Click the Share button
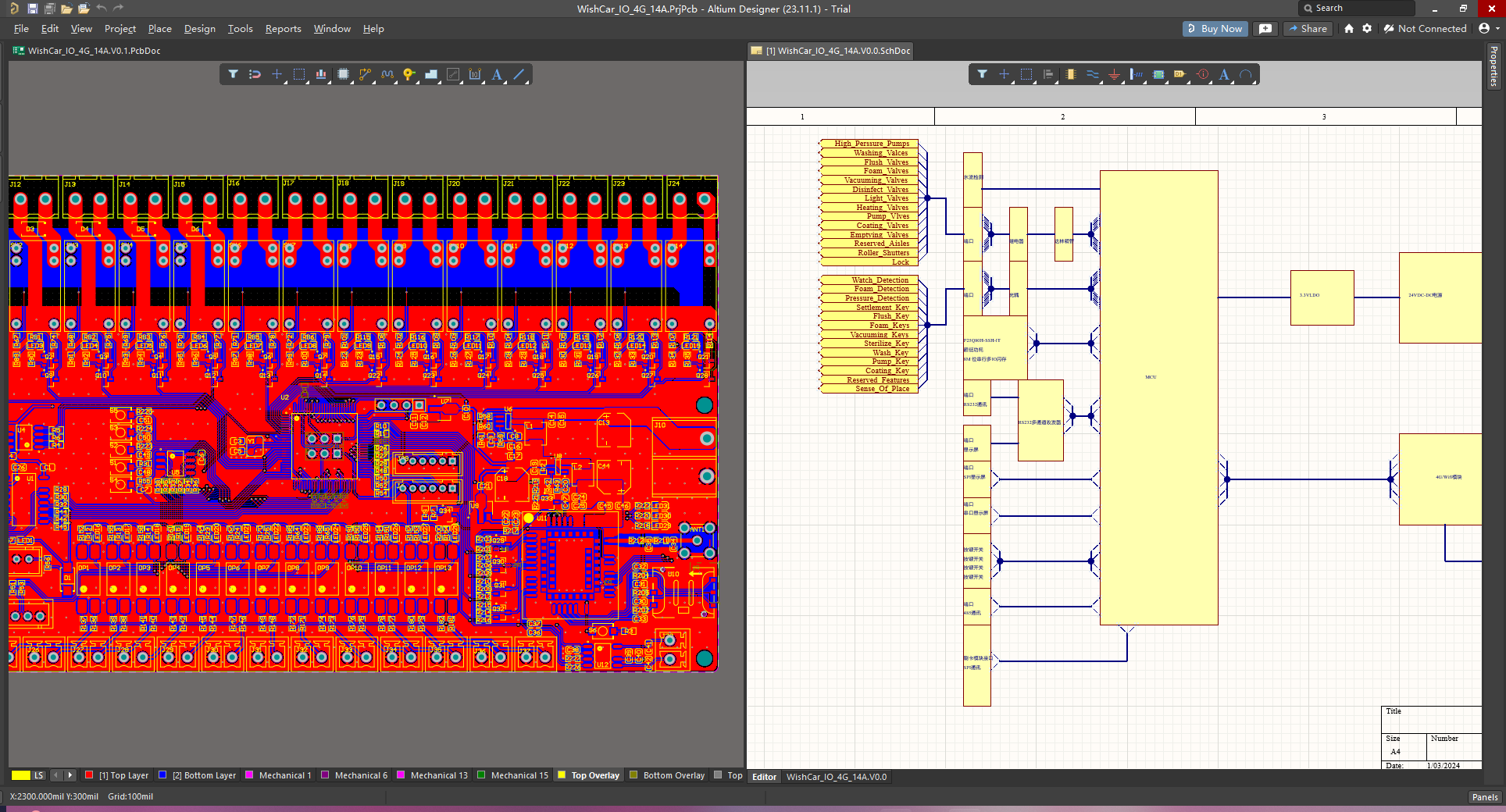The image size is (1506, 812). pyautogui.click(x=1308, y=29)
